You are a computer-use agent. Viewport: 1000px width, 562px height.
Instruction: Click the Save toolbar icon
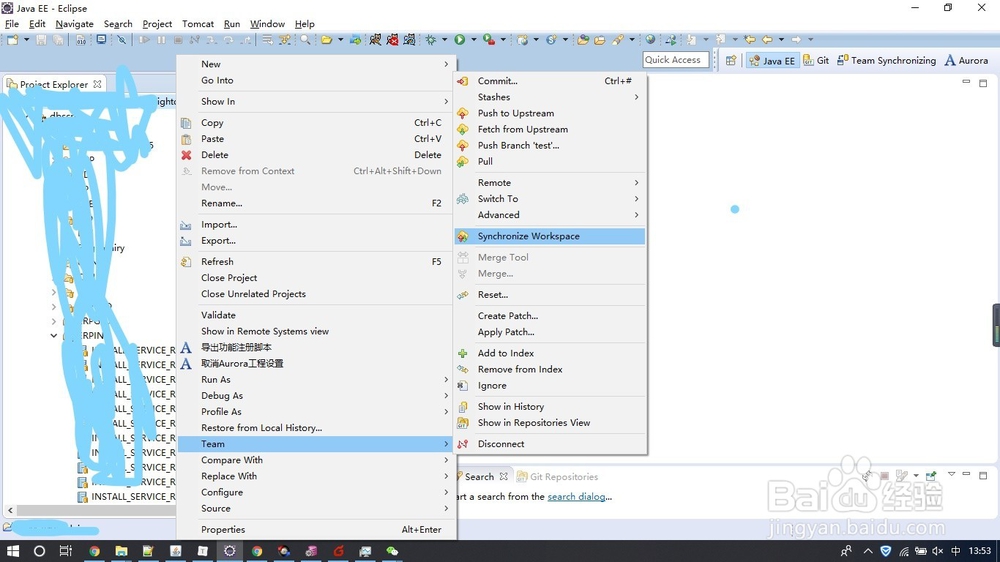tap(41, 40)
